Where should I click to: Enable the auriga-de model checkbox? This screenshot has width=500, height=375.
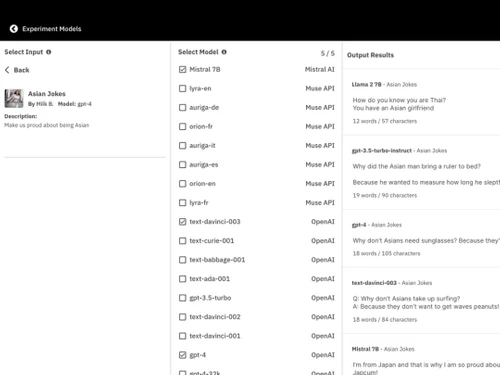[x=183, y=107]
